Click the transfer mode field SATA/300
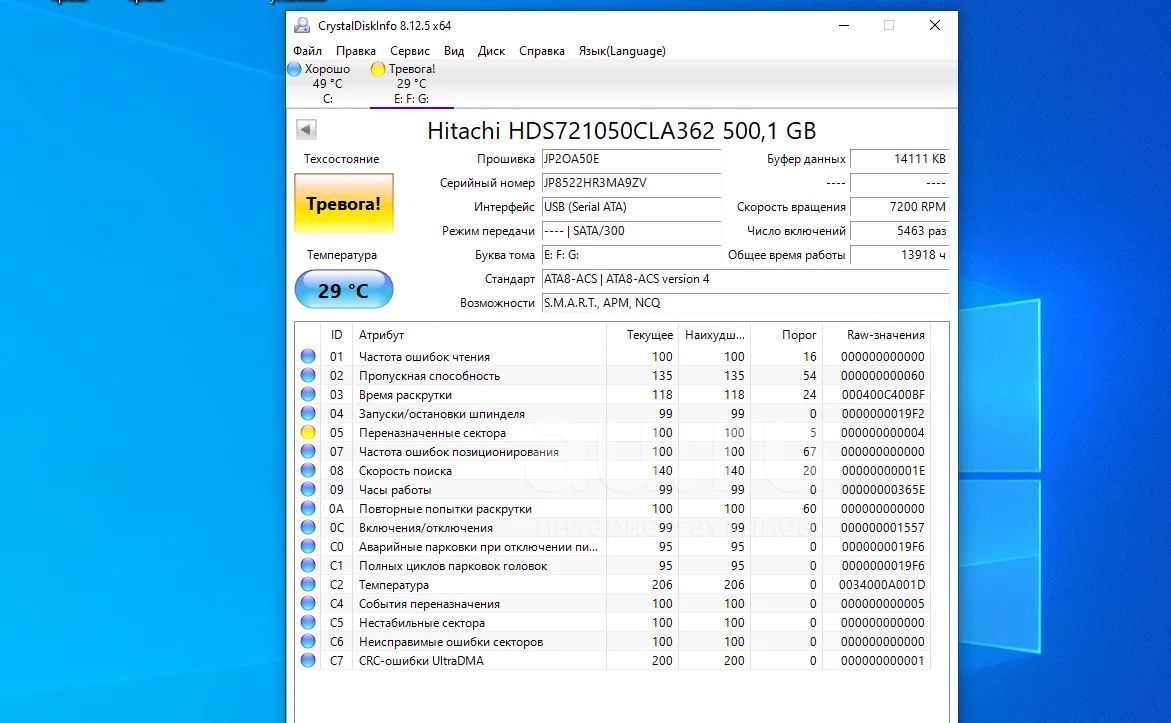Image resolution: width=1171 pixels, height=723 pixels. click(x=631, y=231)
